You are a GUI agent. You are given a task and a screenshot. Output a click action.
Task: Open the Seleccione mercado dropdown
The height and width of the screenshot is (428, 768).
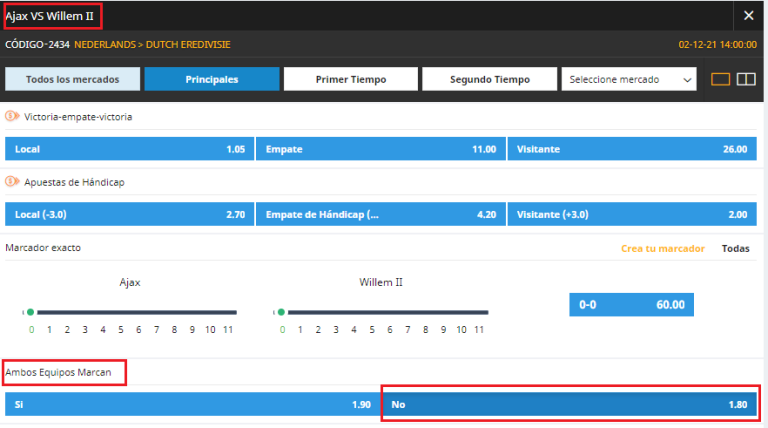629,79
